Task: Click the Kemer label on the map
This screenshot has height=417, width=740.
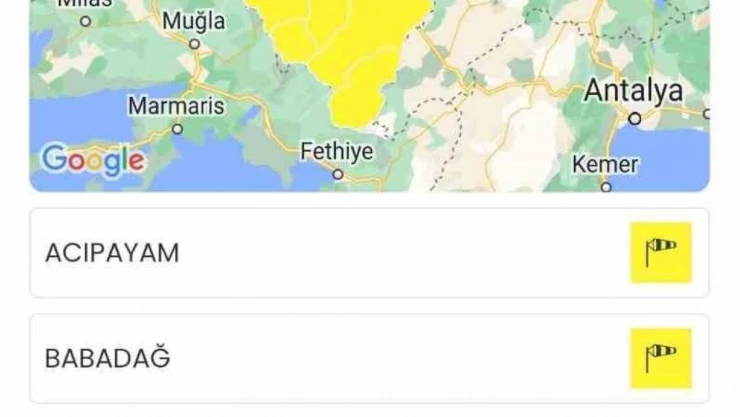Action: [605, 163]
